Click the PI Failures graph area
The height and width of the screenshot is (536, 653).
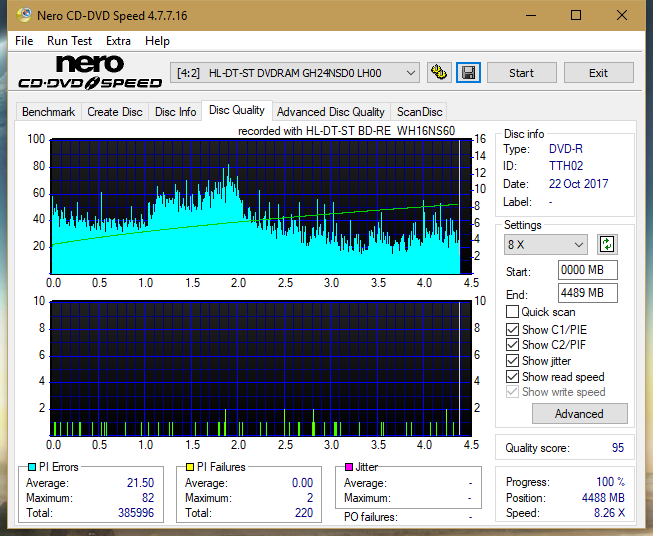tap(261, 368)
